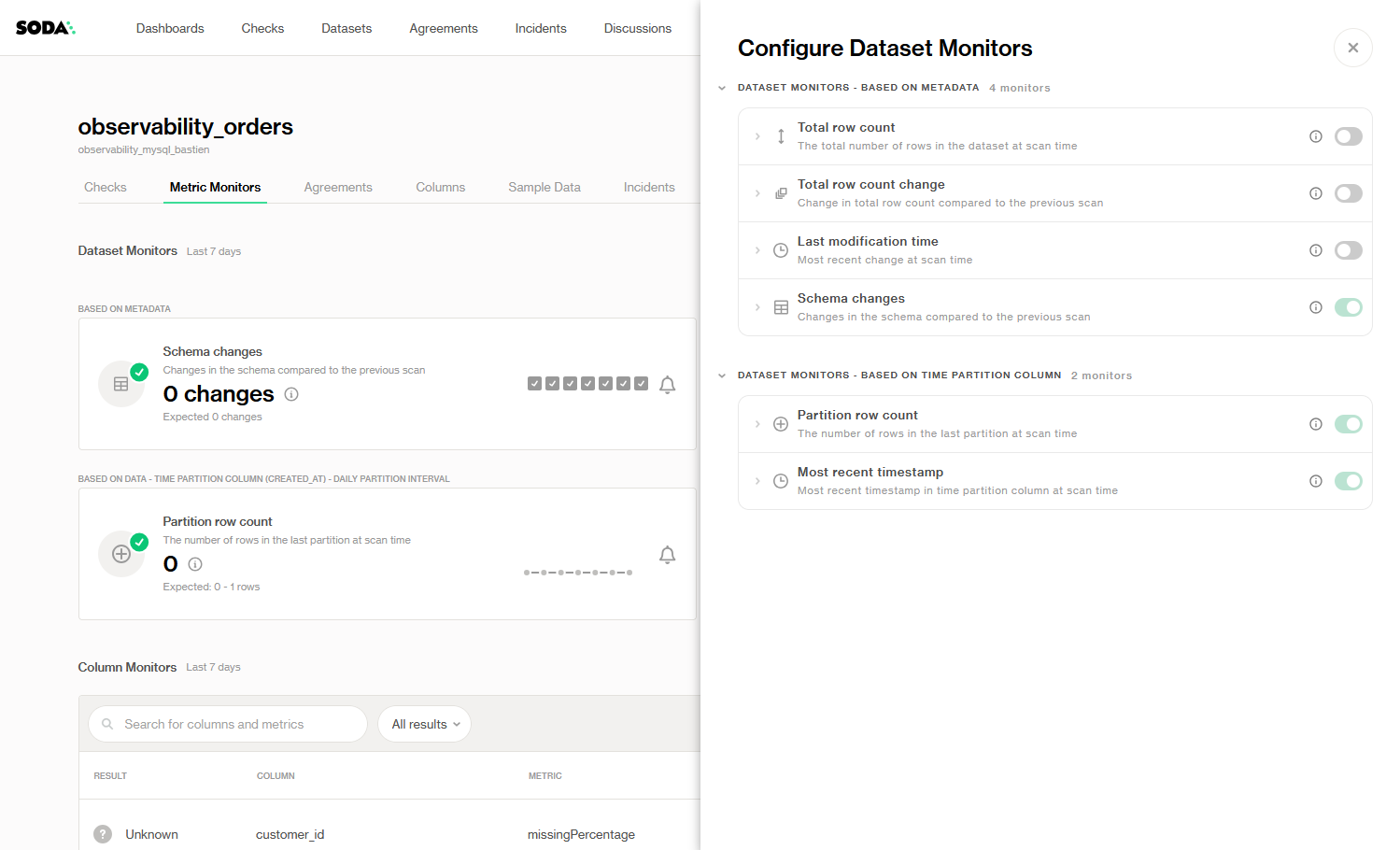Viewport: 1400px width, 850px height.
Task: Click the SODA logo
Action: [x=45, y=28]
